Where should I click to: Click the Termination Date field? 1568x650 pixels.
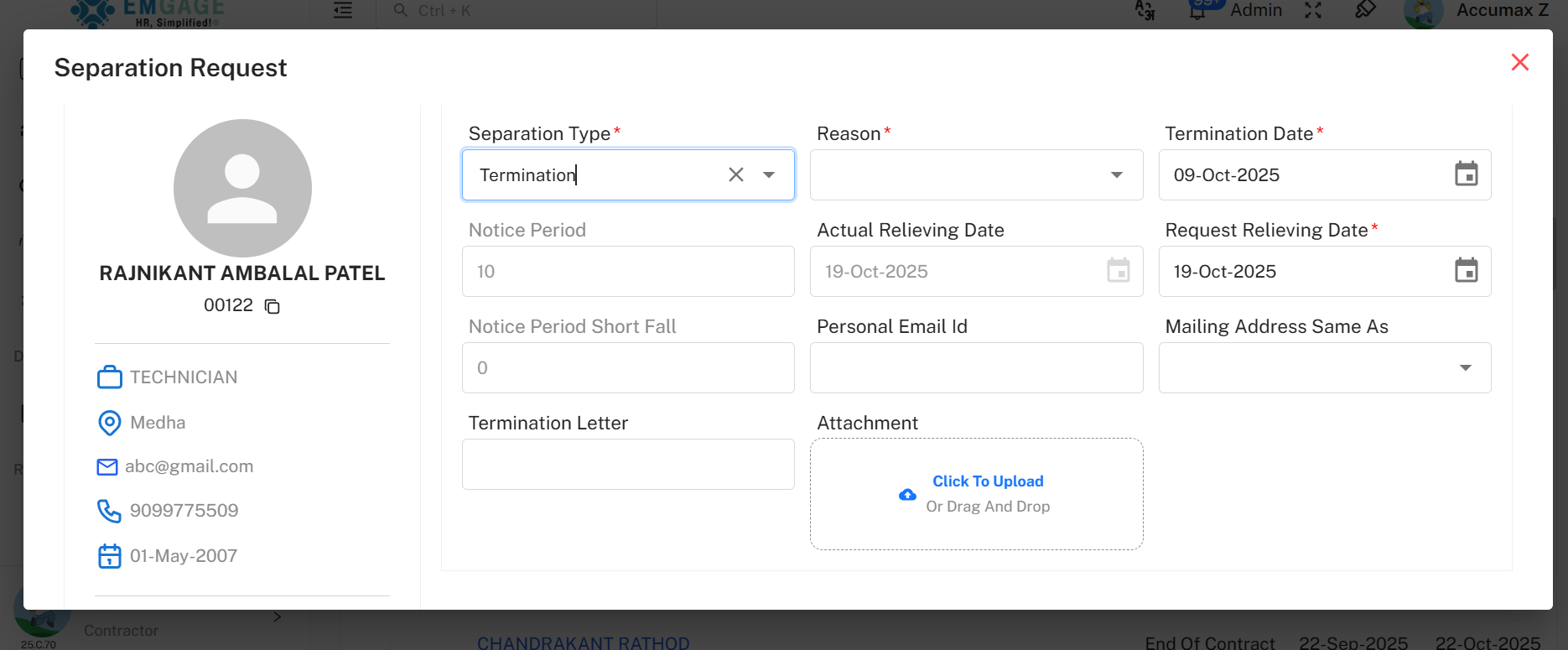point(1325,174)
